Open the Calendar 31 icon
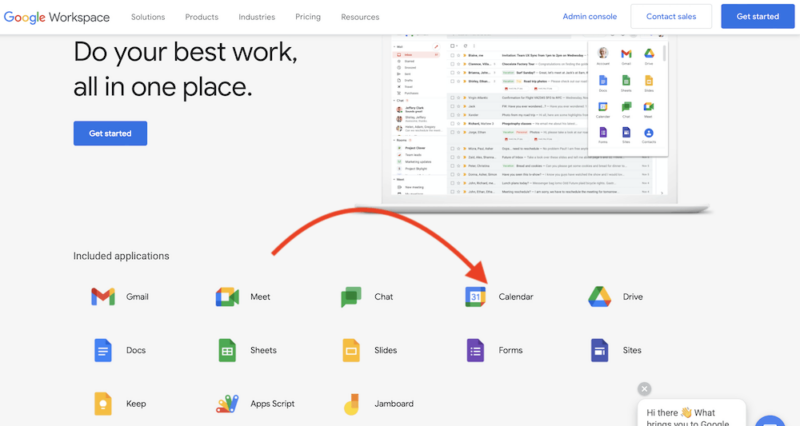 [475, 296]
